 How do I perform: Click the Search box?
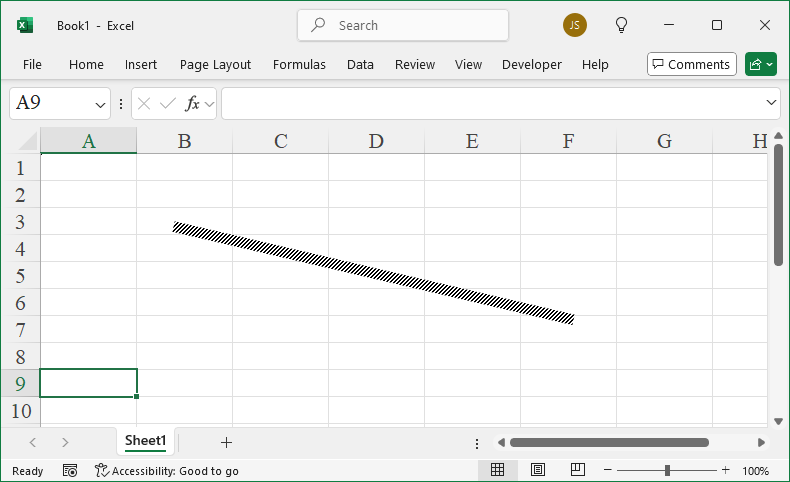(403, 25)
